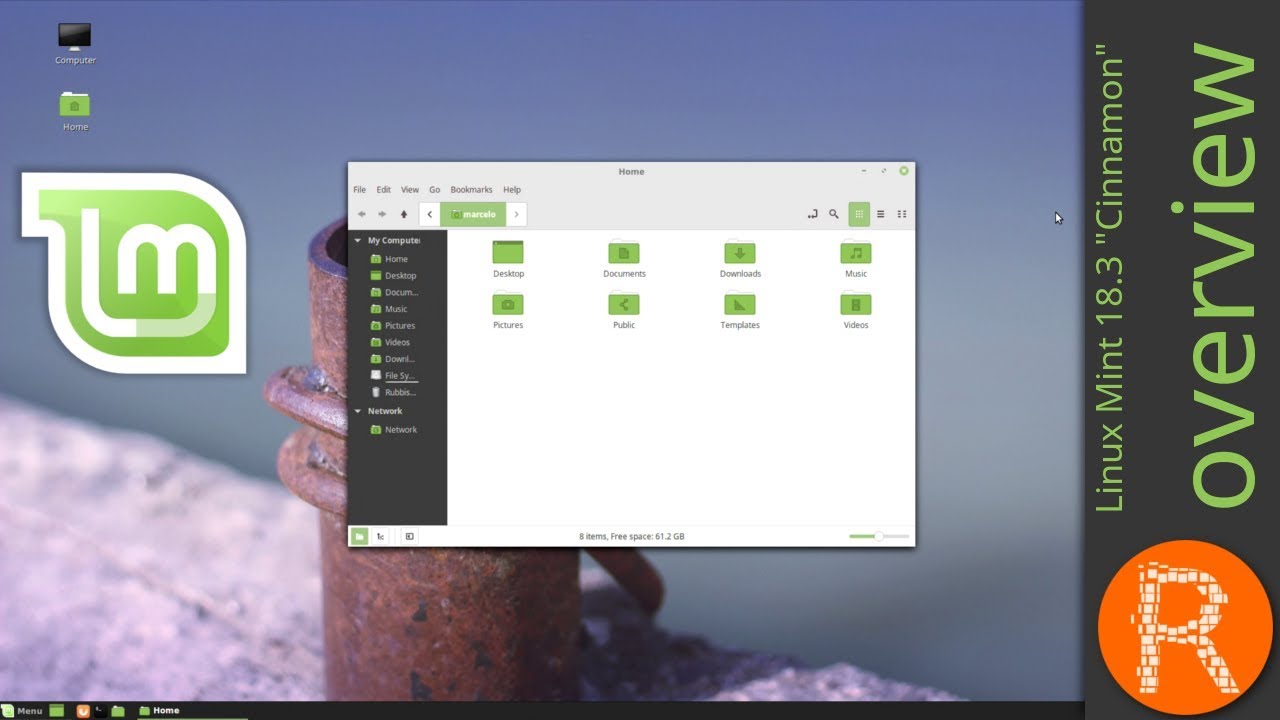Go back with the back arrow
This screenshot has height=720, width=1280.
pos(362,214)
